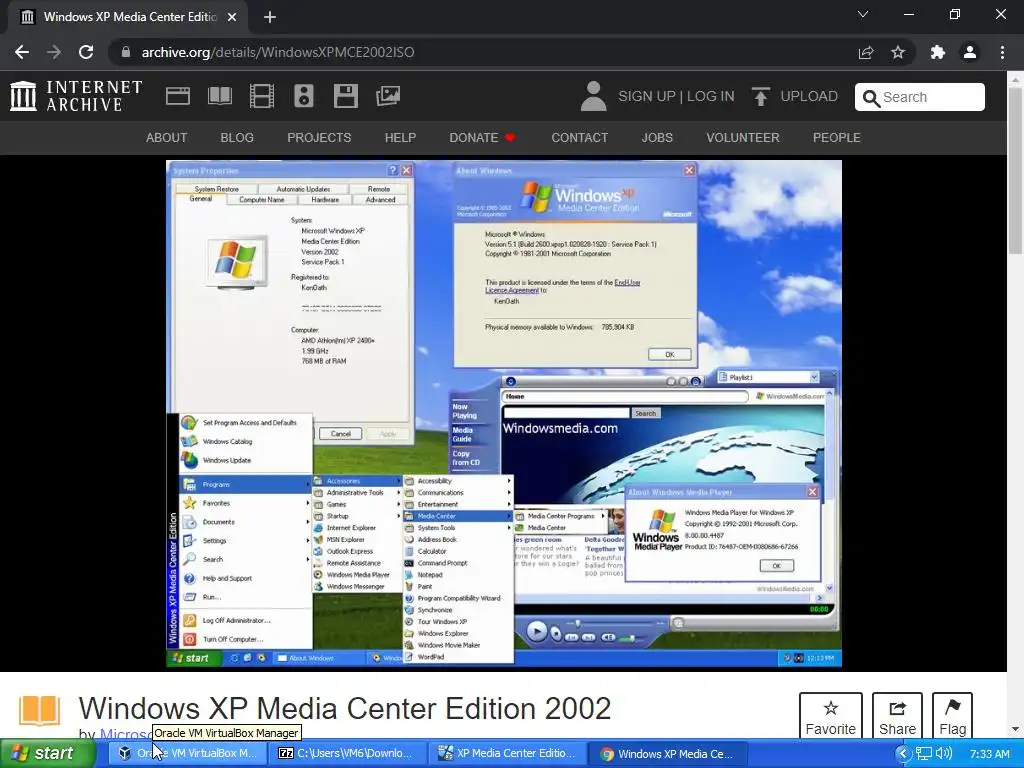
Task: Click the Windows XP screenshot preview image
Action: pos(504,413)
